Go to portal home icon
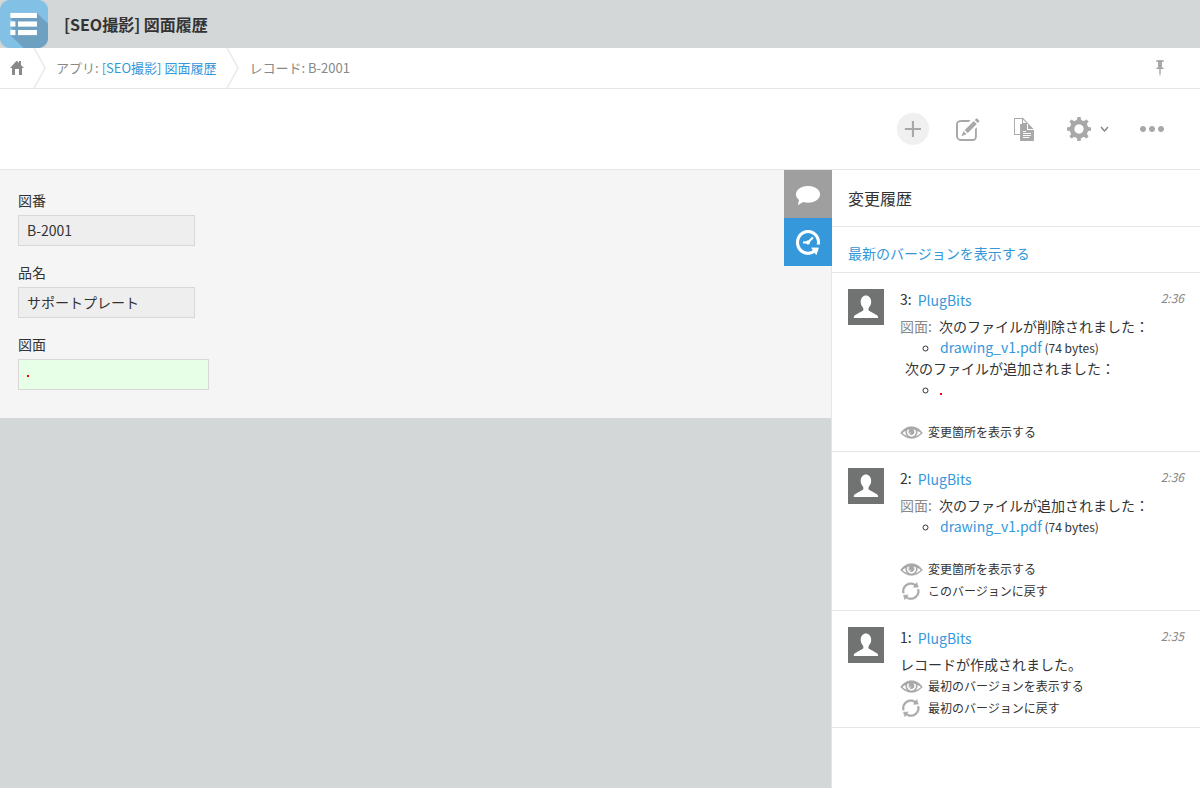1200x788 pixels. click(x=17, y=69)
